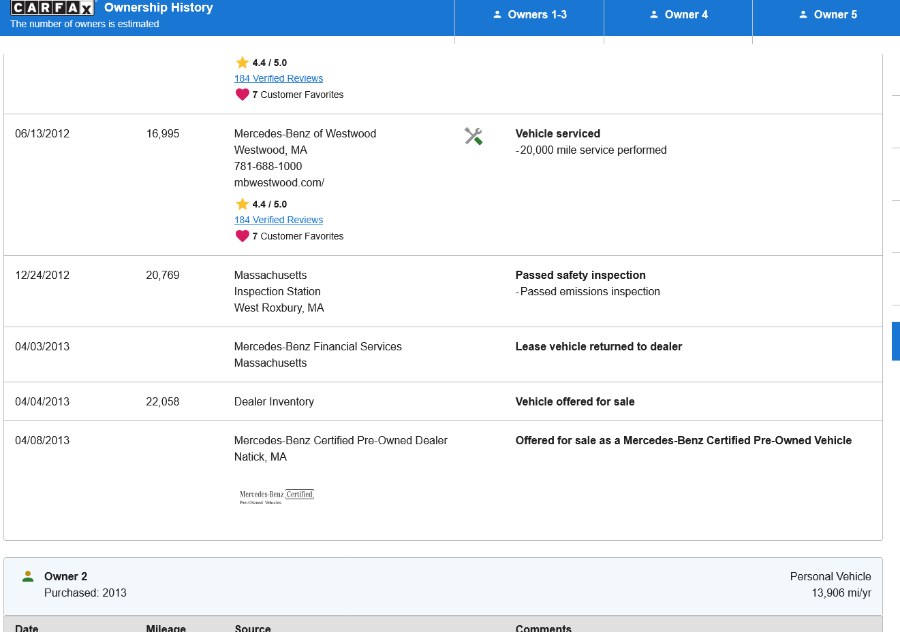The image size is (900, 632).
Task: Click the mbwestwood.com/ website text
Action: tap(279, 183)
